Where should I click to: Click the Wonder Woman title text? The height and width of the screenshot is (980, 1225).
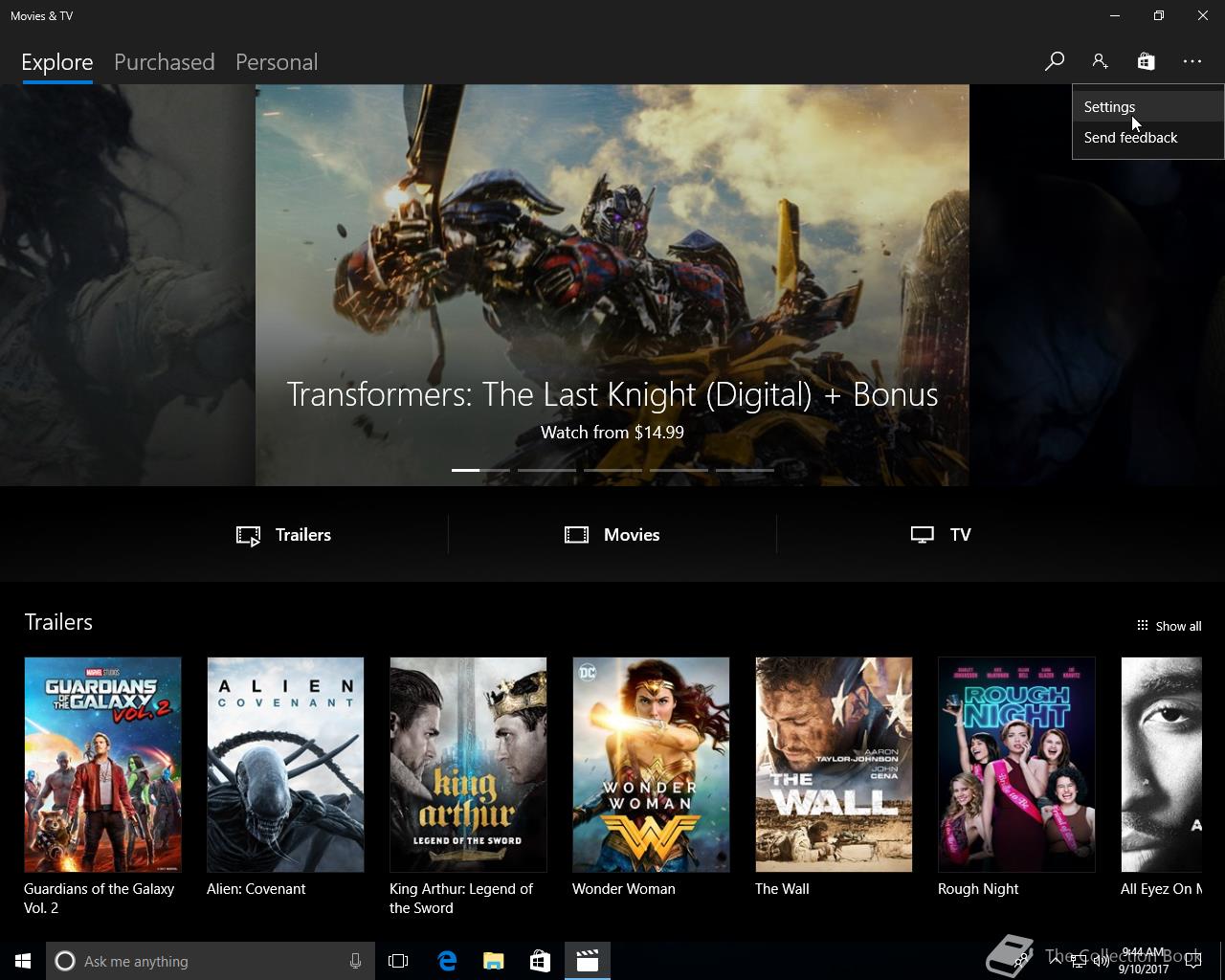pos(624,889)
